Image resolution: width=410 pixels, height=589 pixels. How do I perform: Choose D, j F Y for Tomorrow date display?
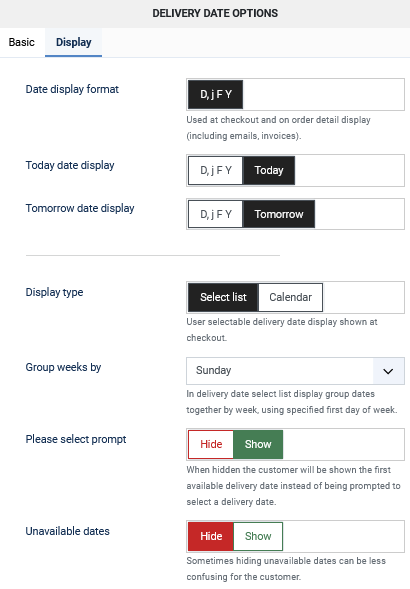(216, 214)
